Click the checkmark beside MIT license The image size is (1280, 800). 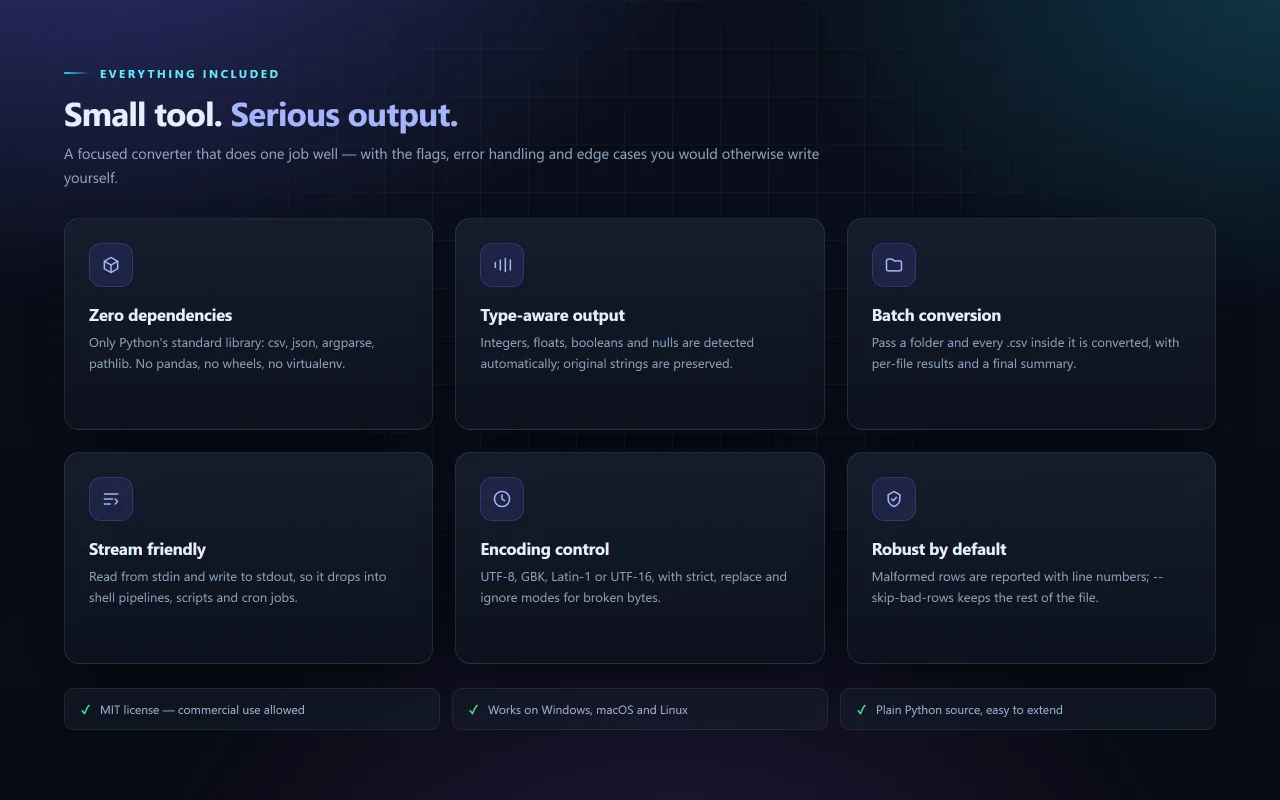click(86, 710)
